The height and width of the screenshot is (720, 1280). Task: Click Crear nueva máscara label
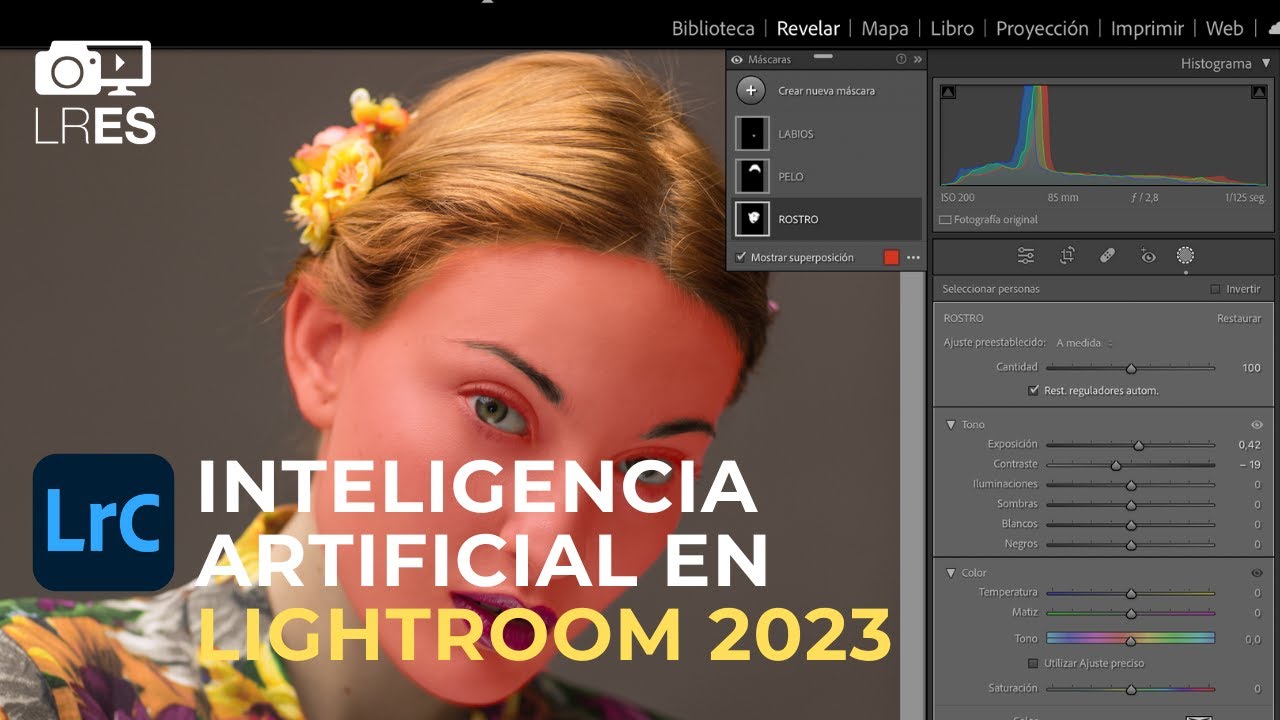826,91
